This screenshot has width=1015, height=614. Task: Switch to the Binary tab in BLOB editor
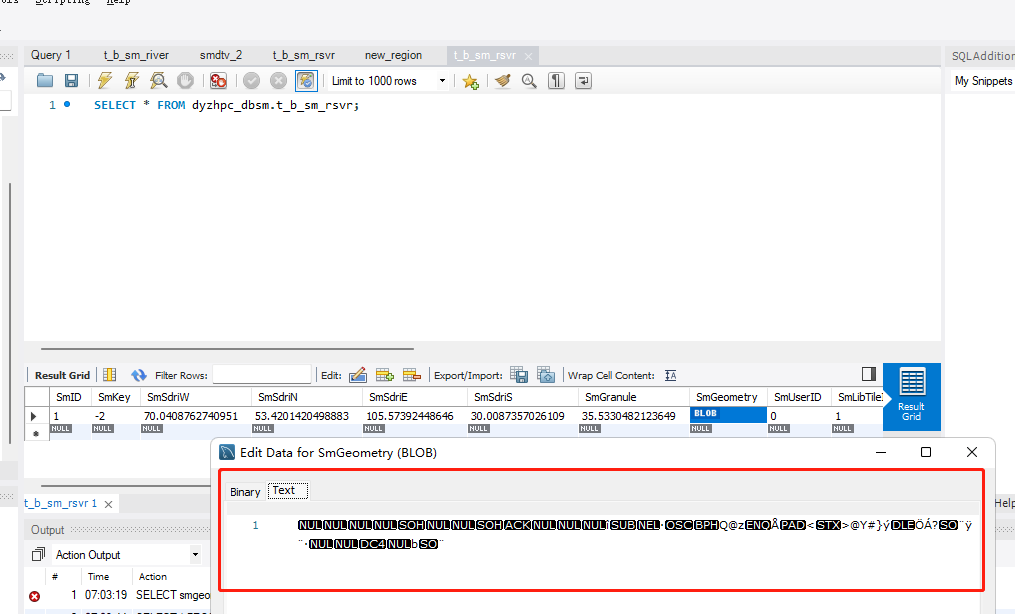click(x=245, y=492)
